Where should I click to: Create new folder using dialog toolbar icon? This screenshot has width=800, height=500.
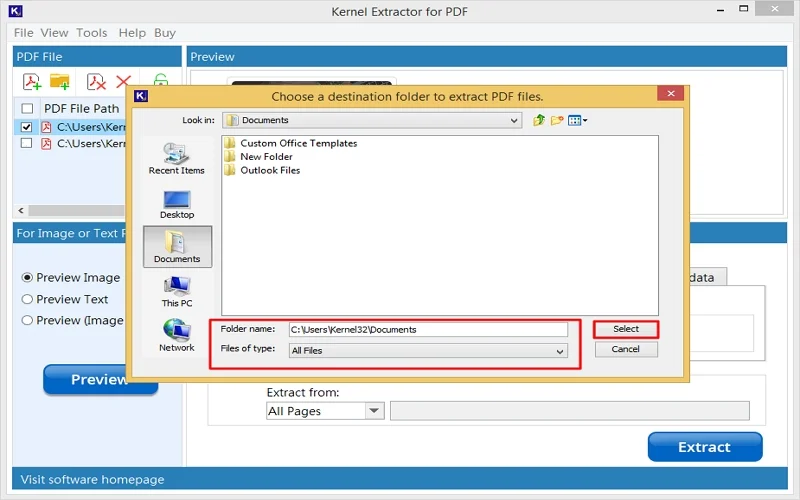(x=557, y=120)
